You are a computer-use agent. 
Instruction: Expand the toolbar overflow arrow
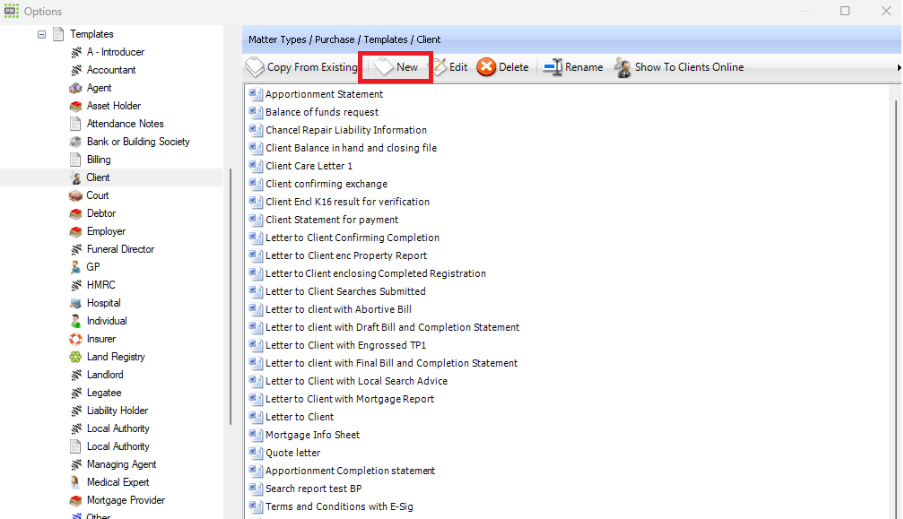(x=898, y=67)
